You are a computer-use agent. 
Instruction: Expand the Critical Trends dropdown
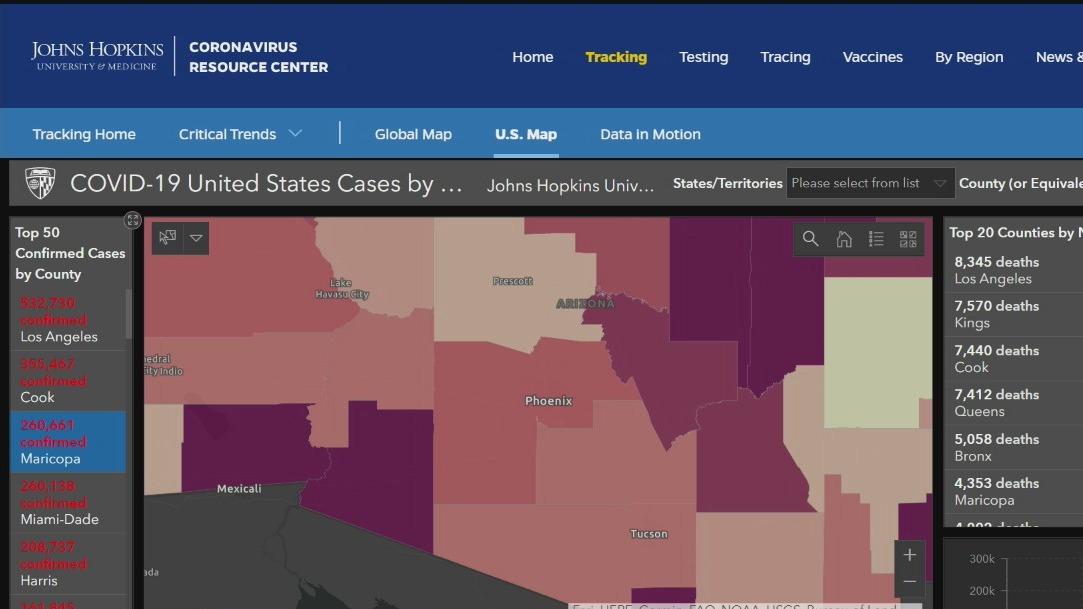click(240, 134)
